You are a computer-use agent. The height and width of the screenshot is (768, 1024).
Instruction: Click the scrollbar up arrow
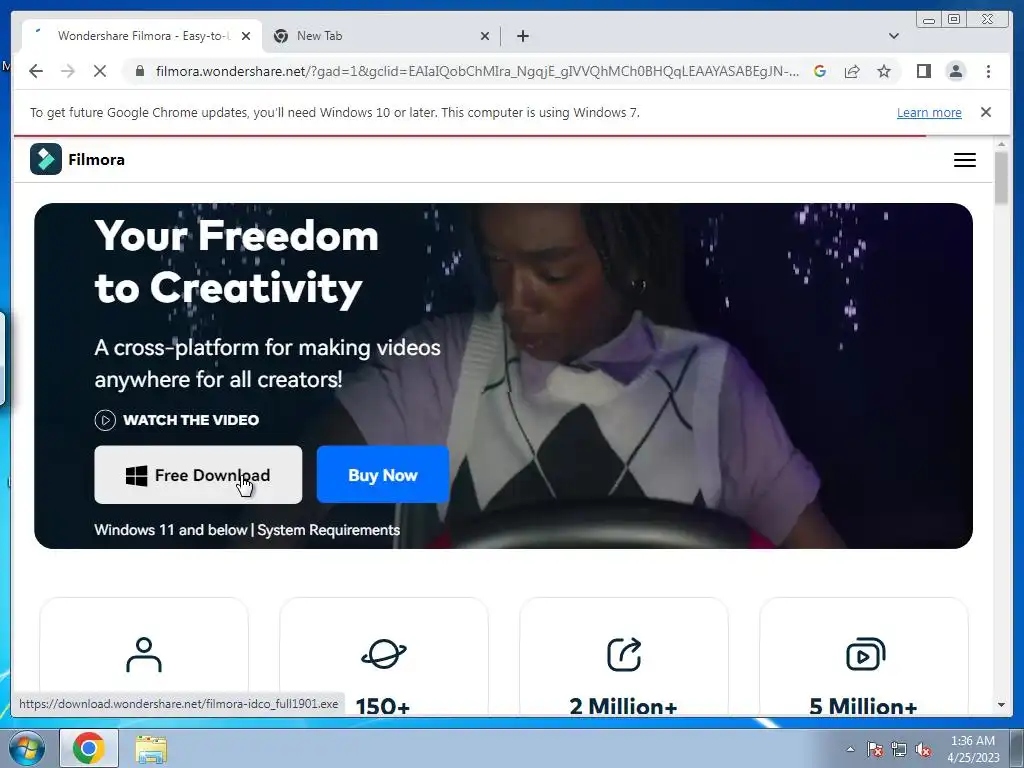tap(1001, 144)
